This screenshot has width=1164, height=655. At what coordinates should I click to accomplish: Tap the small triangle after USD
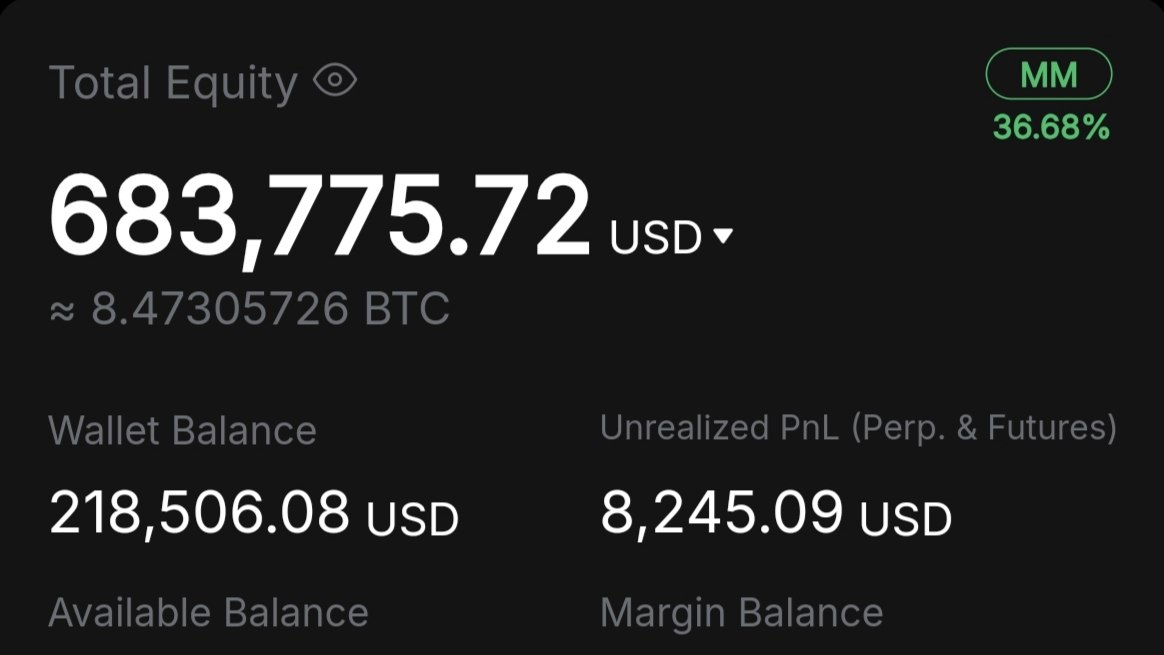click(723, 235)
